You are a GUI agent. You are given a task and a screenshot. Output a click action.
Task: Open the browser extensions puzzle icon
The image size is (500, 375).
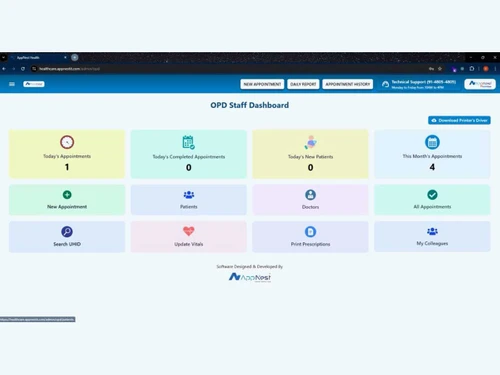[x=472, y=69]
